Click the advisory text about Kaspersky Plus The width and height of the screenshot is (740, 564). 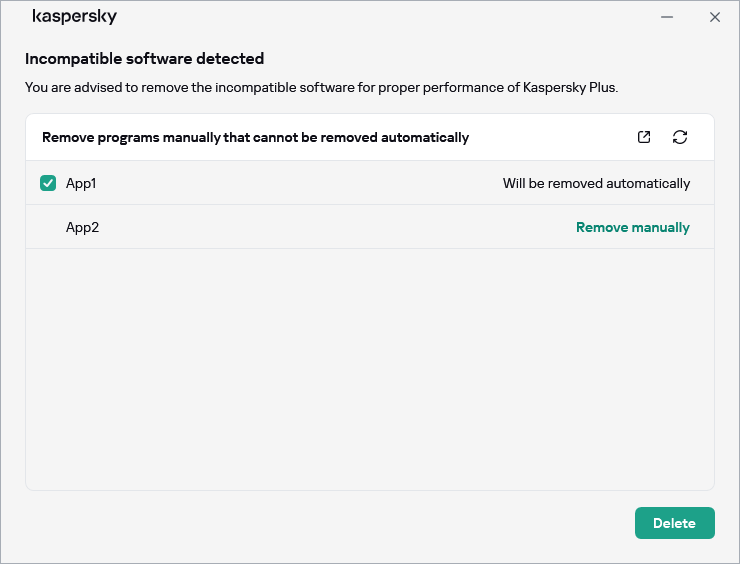coord(321,87)
